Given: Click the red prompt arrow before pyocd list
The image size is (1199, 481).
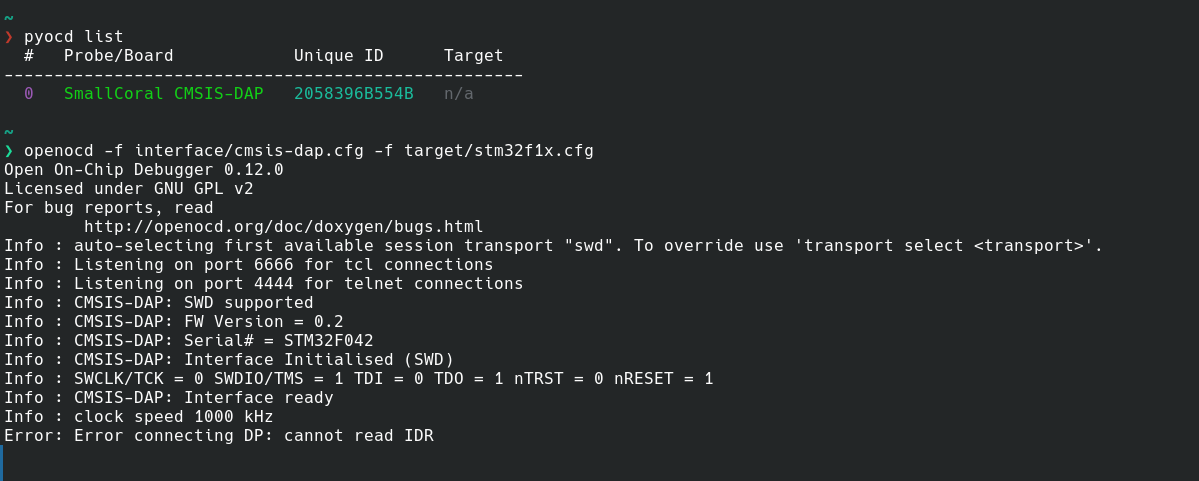Looking at the screenshot, I should click(9, 37).
